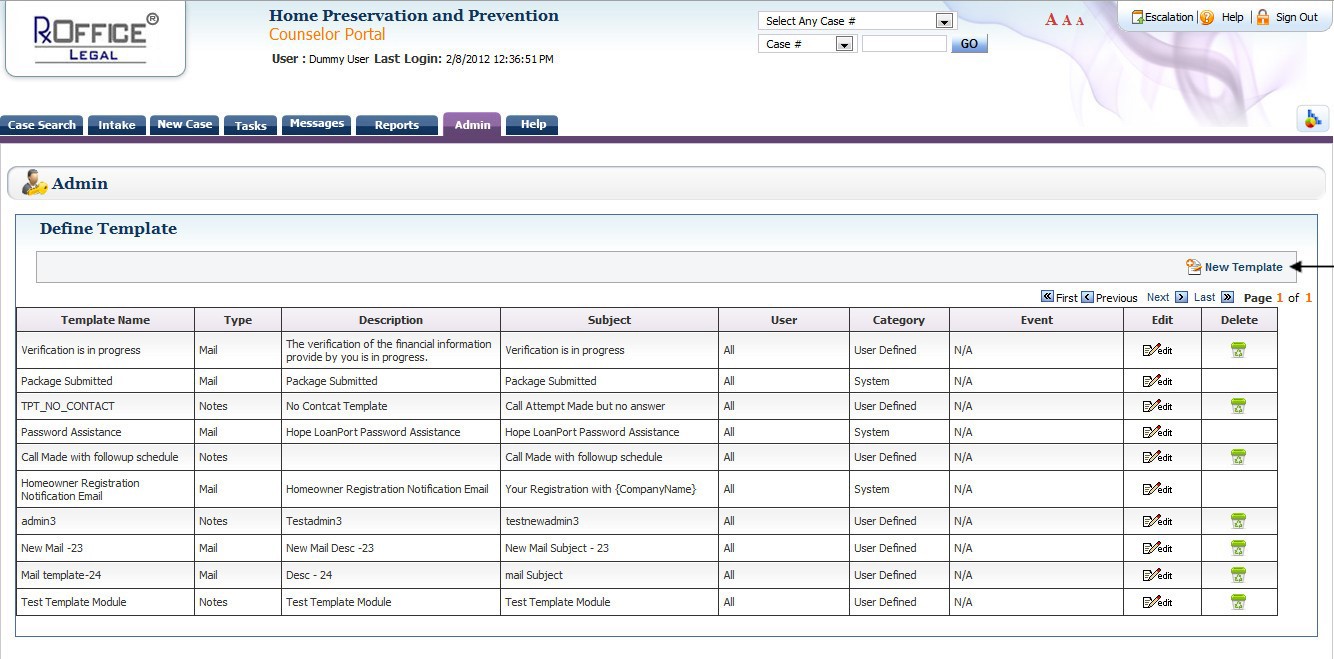
Task: Go to previous page arrow icon
Action: point(1087,297)
